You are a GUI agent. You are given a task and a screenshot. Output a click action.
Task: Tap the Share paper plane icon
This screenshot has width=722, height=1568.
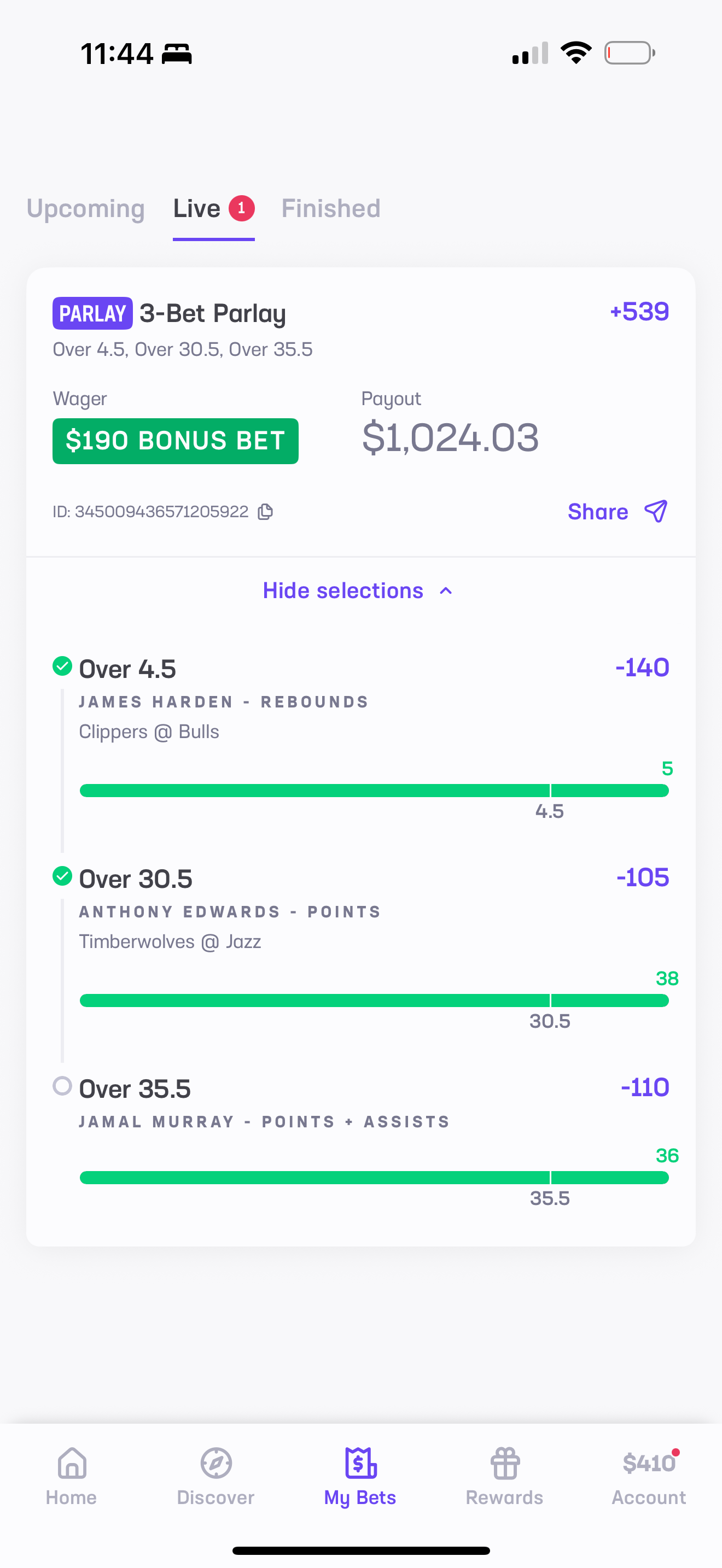656,511
